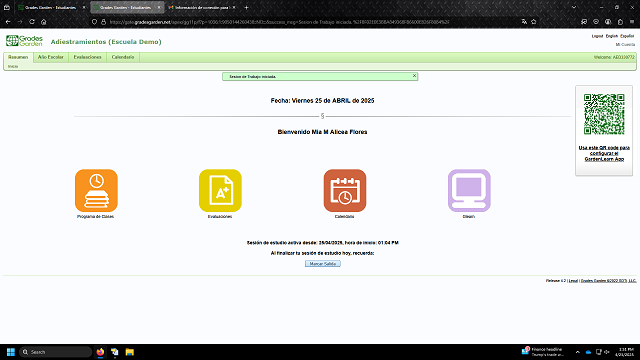640x360 pixels.
Task: Open the Legal link in footer
Action: point(573,281)
